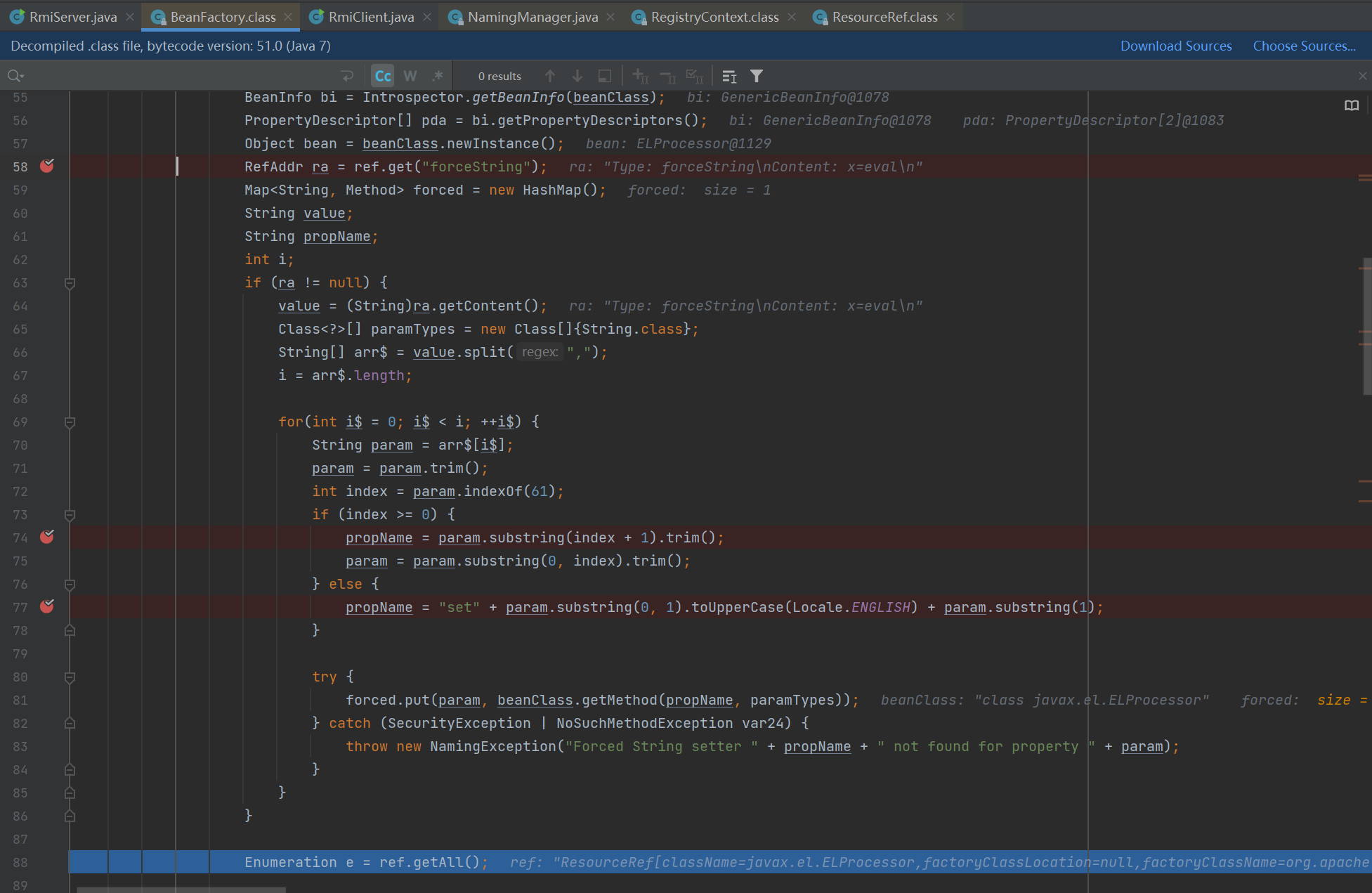Remove breakpoint on line 77
This screenshot has width=1372, height=893.
pos(47,607)
